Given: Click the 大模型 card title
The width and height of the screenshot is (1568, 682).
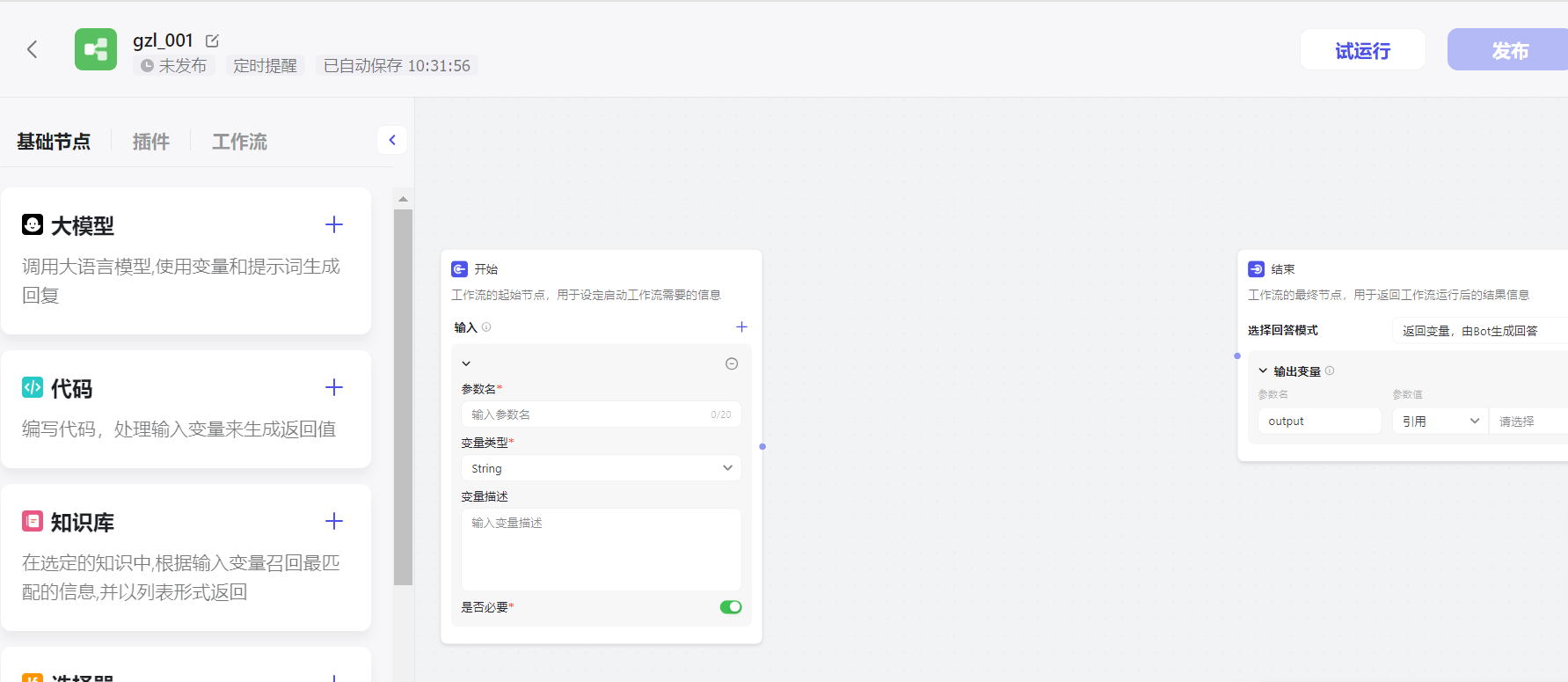Looking at the screenshot, I should [x=83, y=226].
